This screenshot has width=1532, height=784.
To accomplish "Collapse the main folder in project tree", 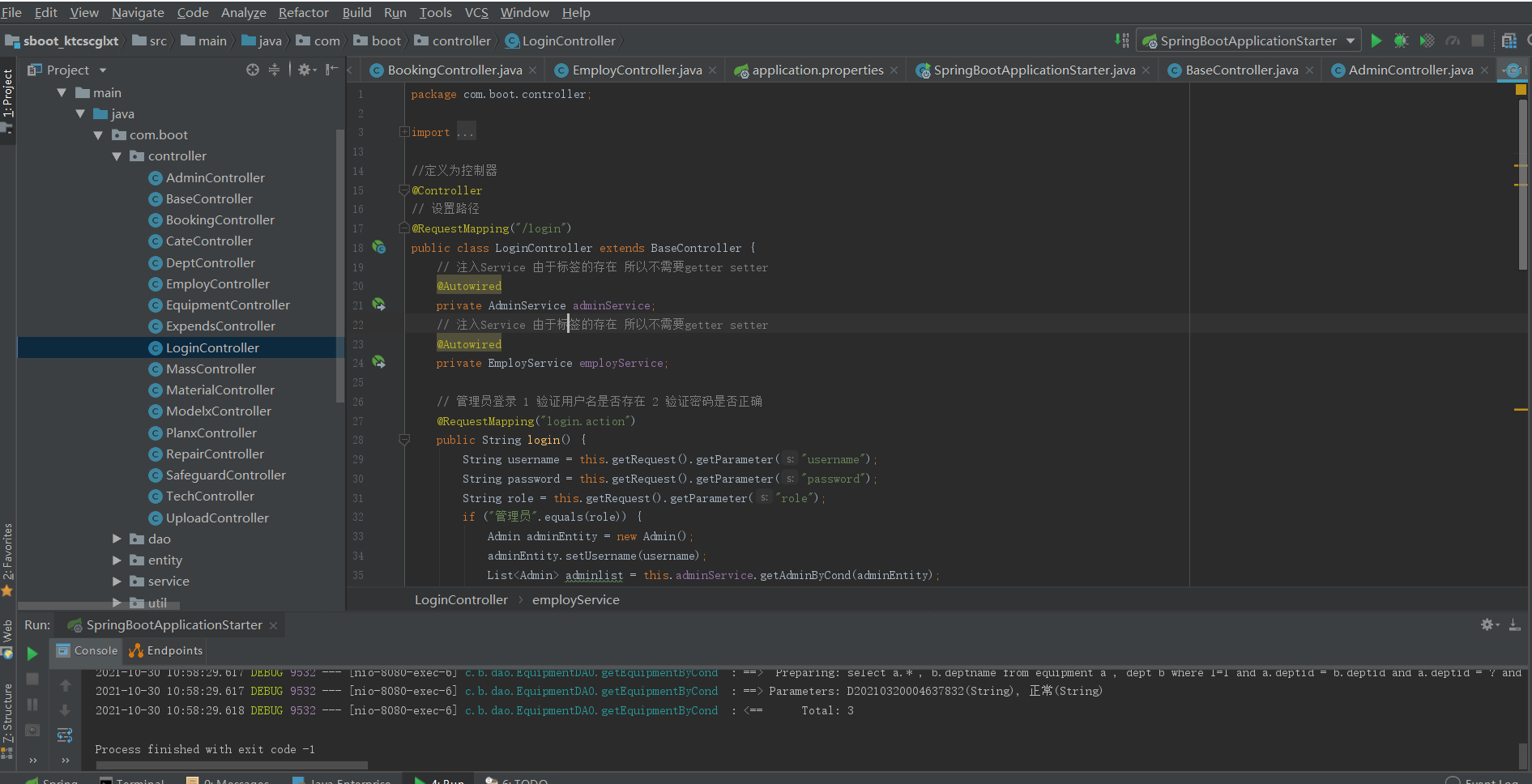I will click(62, 92).
